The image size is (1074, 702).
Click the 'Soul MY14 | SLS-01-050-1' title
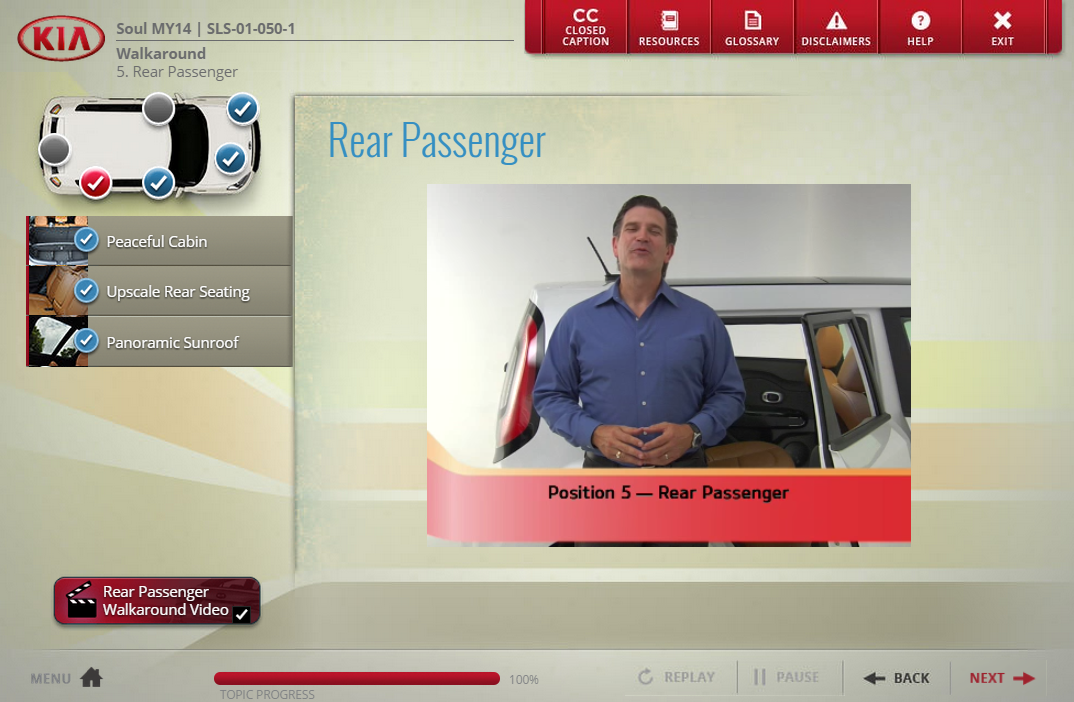tap(205, 29)
